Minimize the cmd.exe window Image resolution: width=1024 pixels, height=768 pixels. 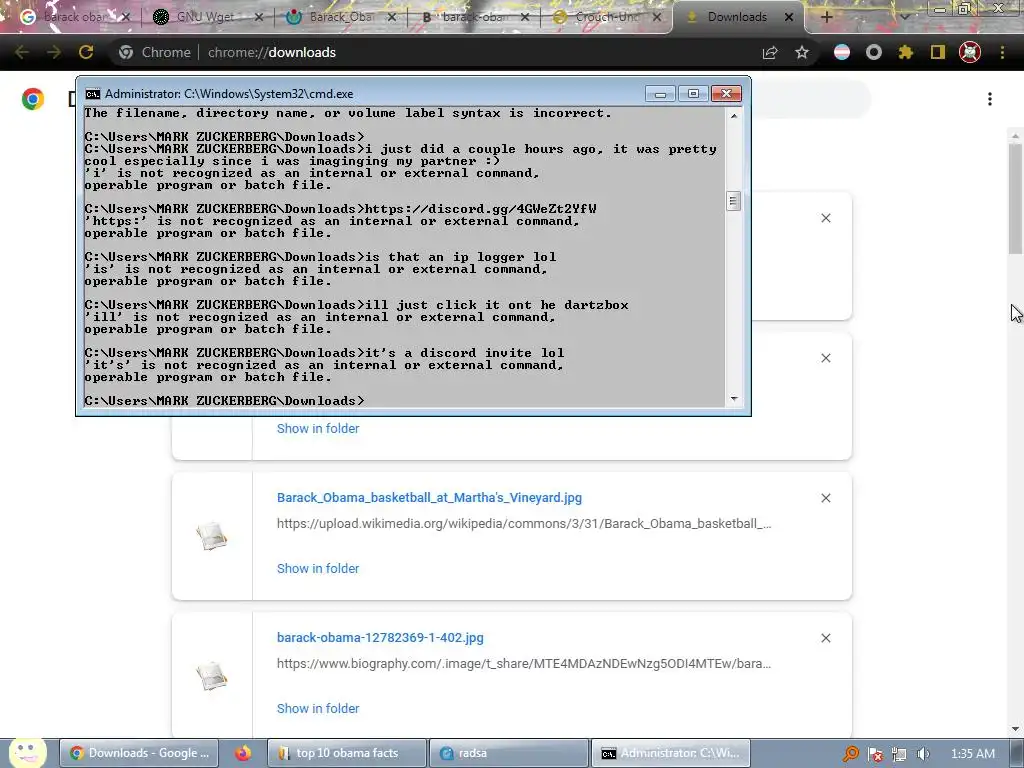[x=660, y=94]
